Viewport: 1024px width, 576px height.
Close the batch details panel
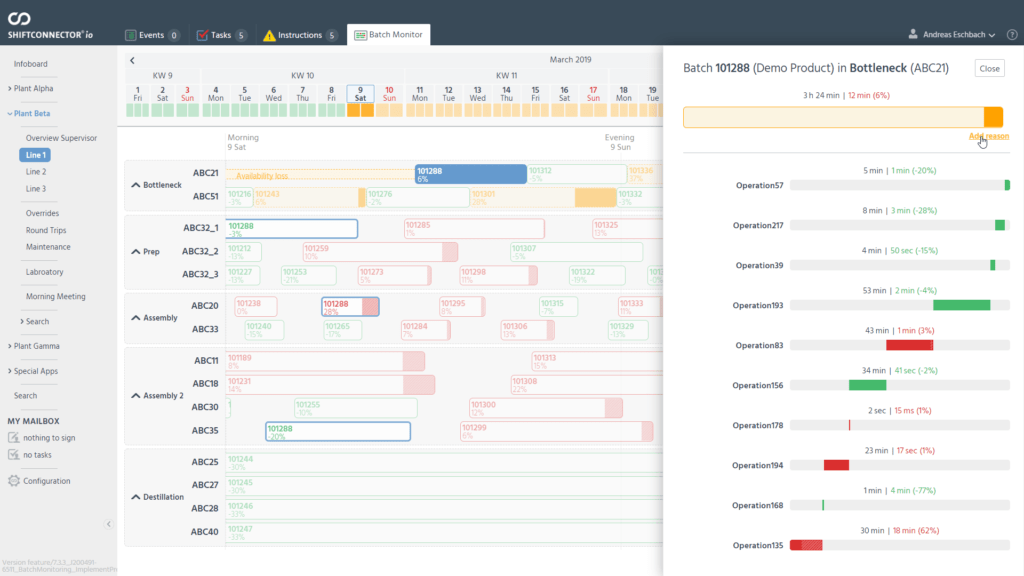[989, 69]
